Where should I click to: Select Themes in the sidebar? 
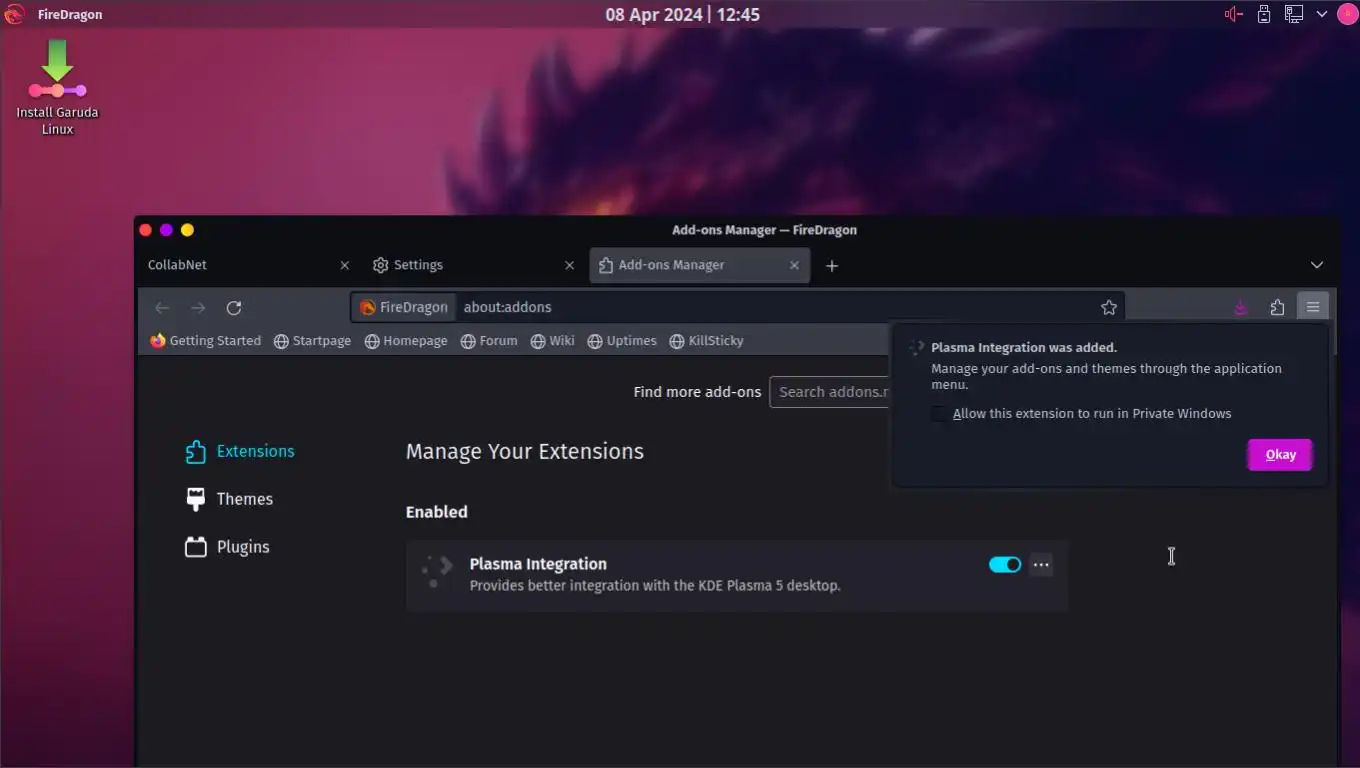point(229,499)
